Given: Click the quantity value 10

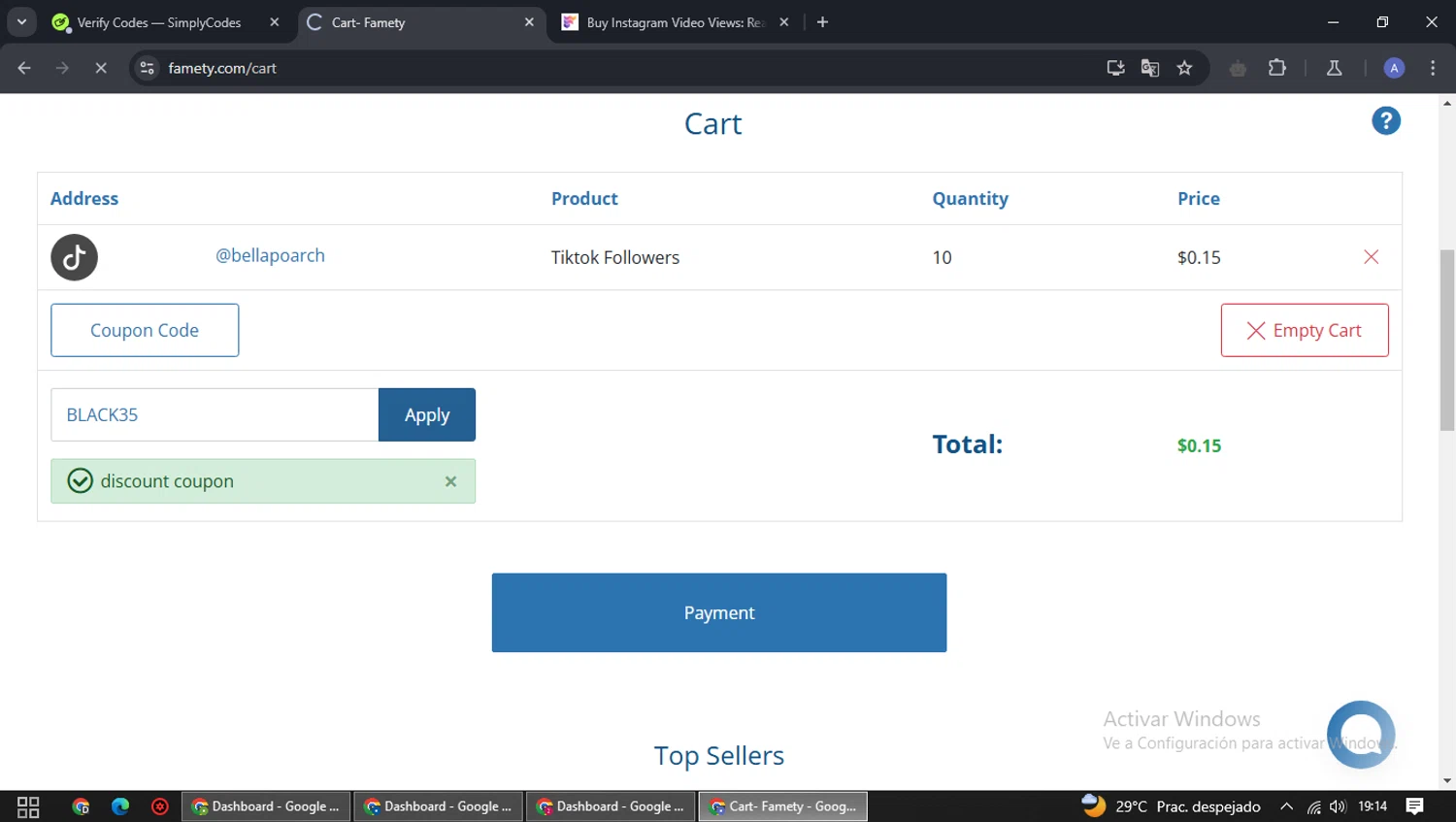Looking at the screenshot, I should pyautogui.click(x=942, y=257).
